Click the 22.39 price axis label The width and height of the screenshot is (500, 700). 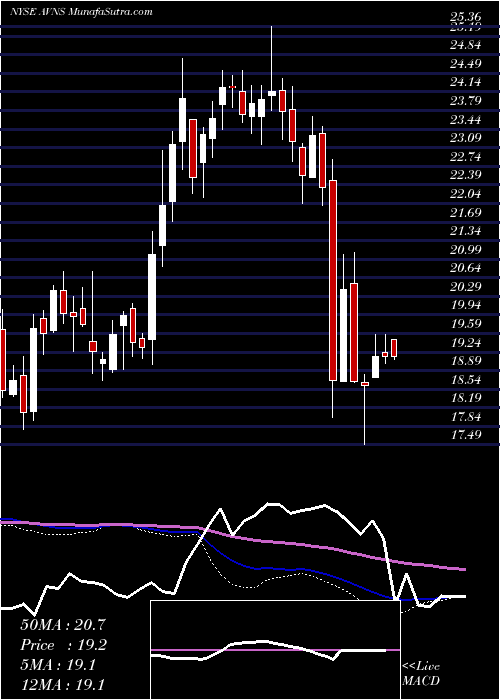(x=466, y=175)
